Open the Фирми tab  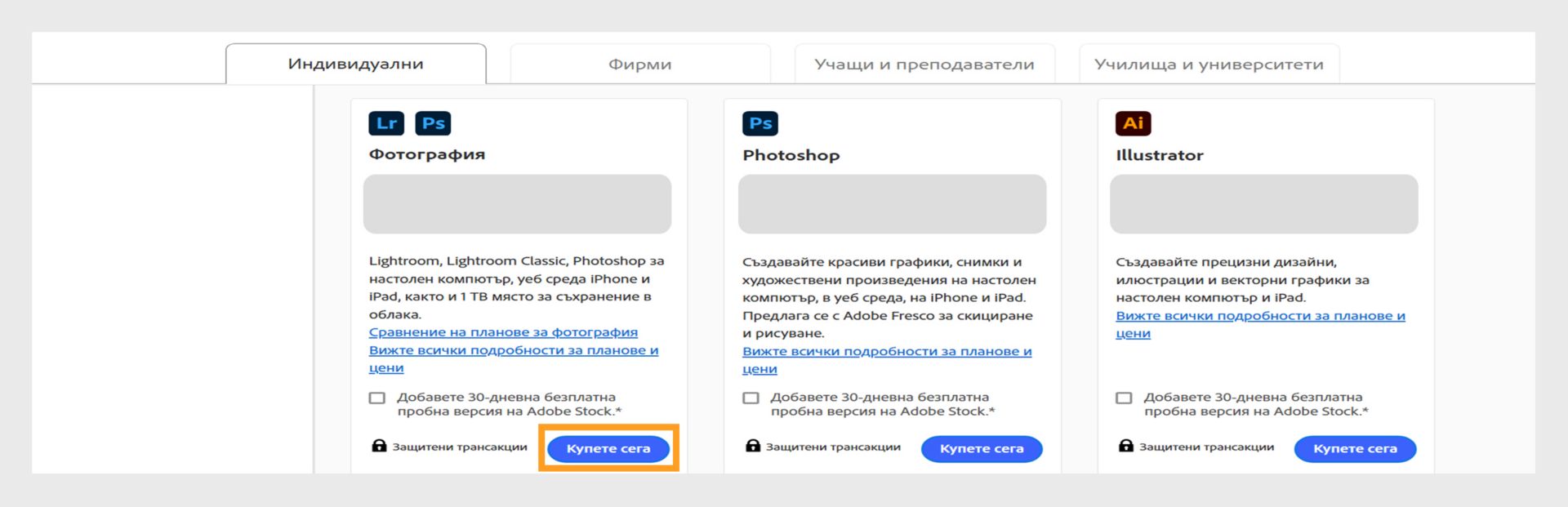639,64
